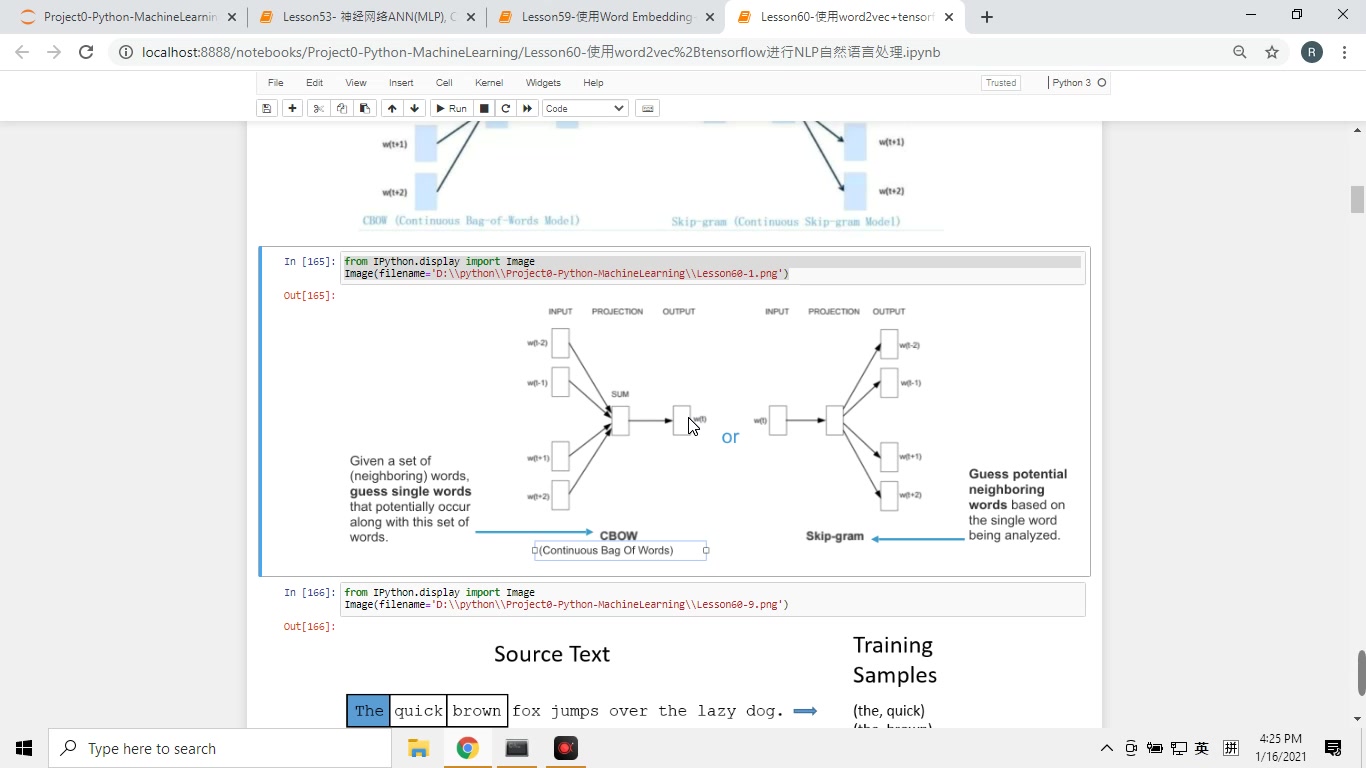Viewport: 1366px width, 768px height.
Task: Click code cell In [165] input area
Action: [x=712, y=268]
